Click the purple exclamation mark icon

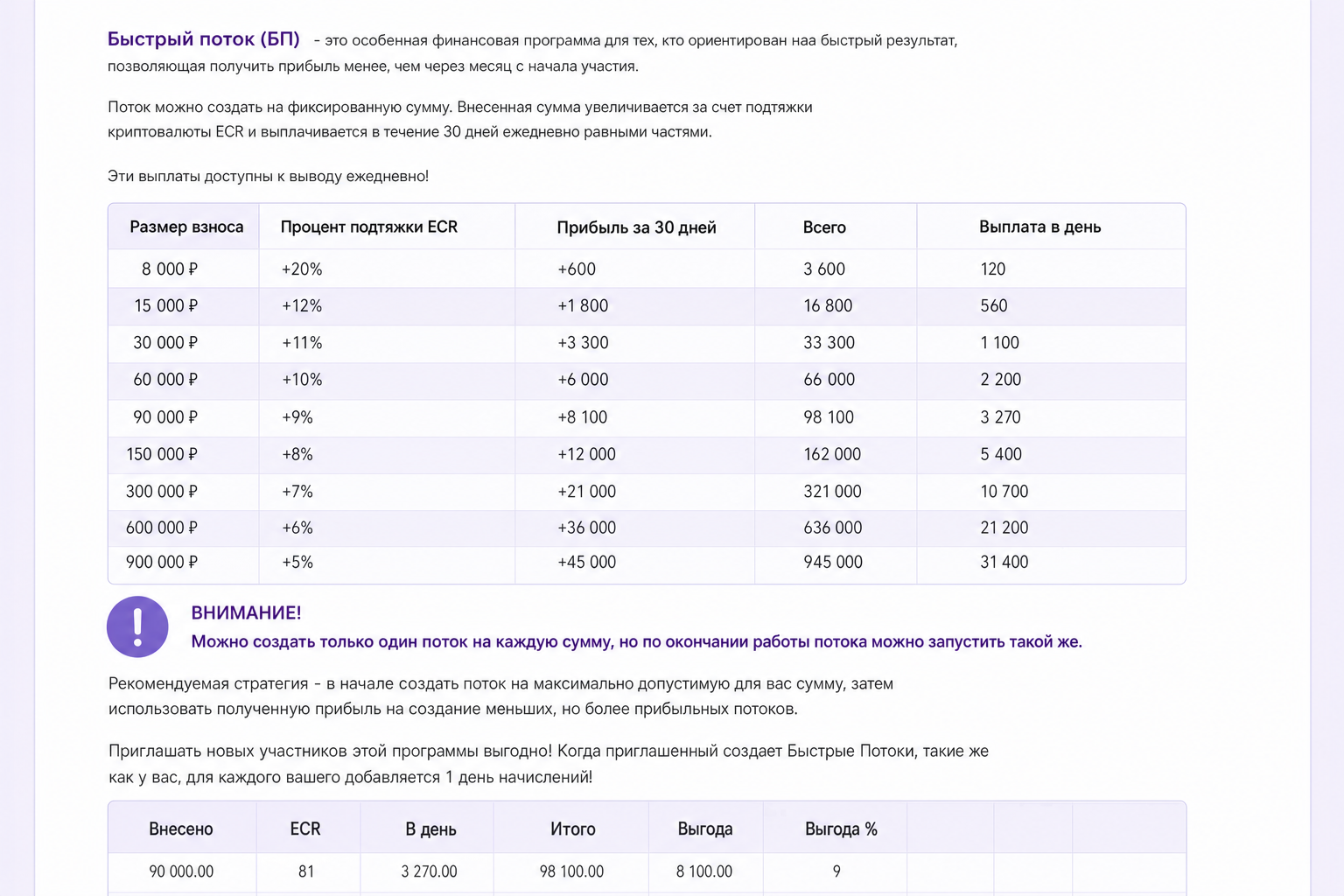(x=137, y=626)
